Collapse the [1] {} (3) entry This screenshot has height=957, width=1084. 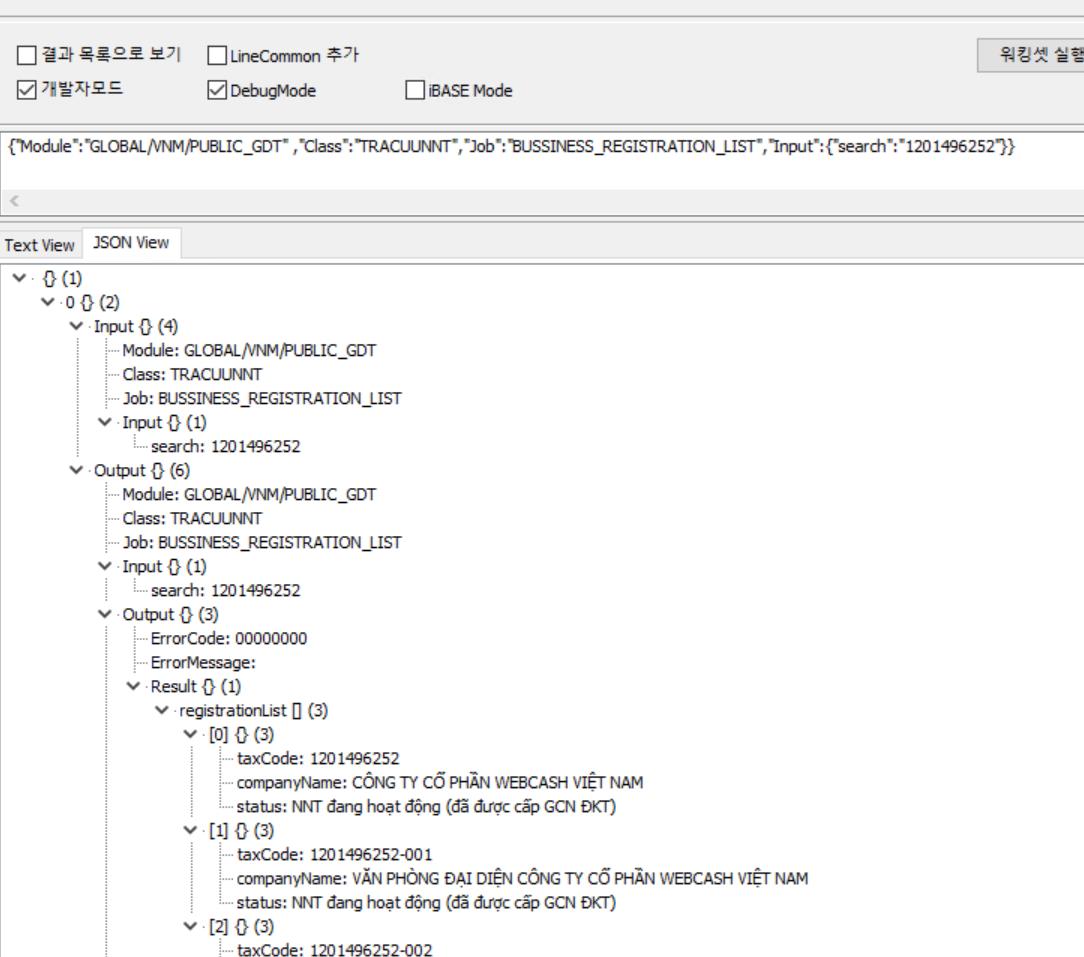[190, 830]
